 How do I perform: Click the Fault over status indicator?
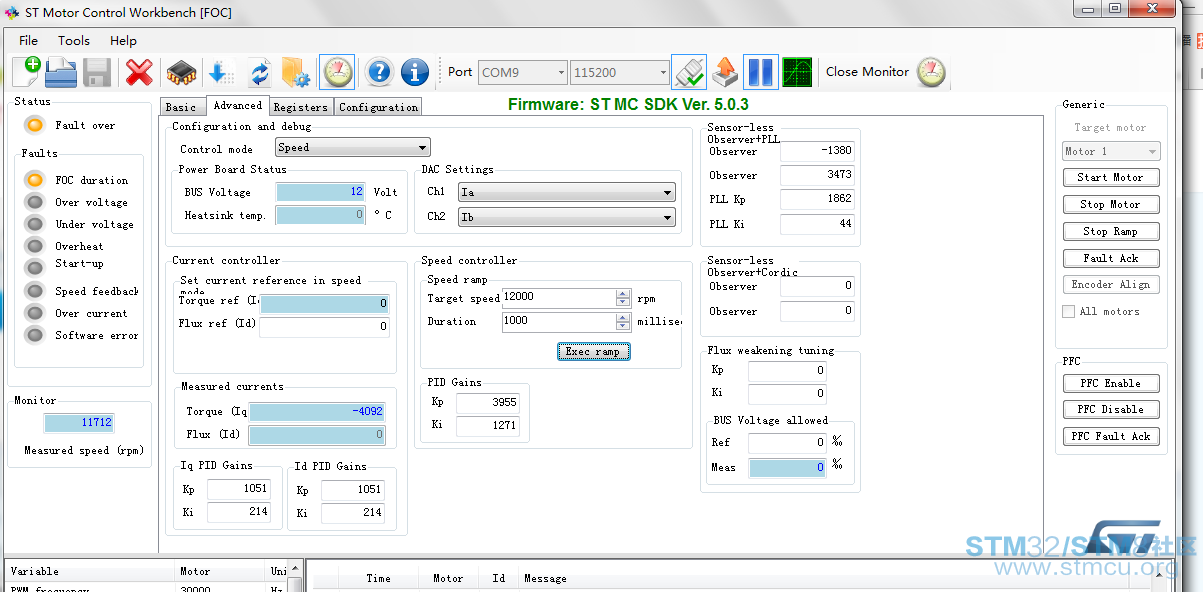point(35,125)
